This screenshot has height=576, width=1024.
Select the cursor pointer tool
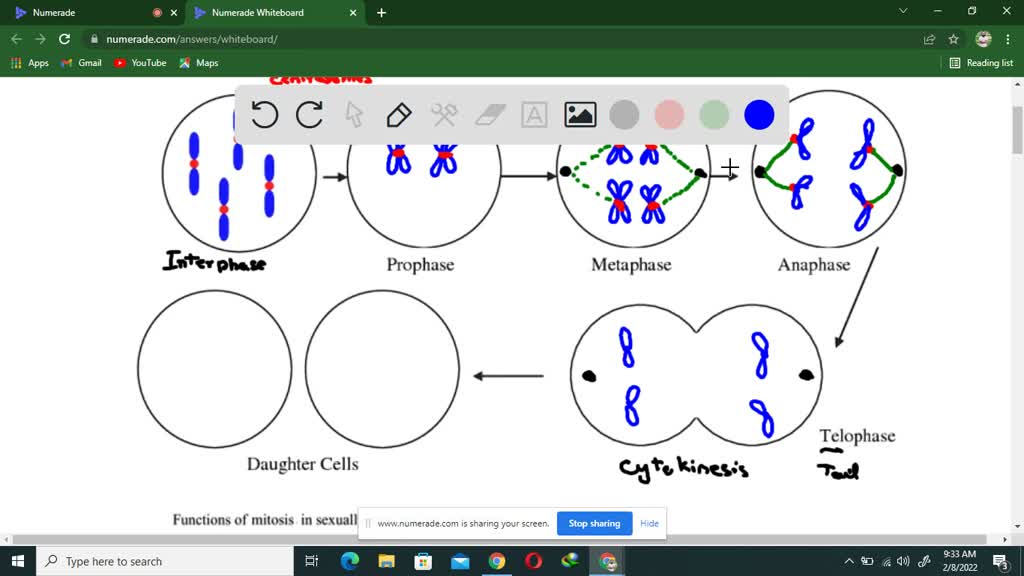(x=354, y=115)
